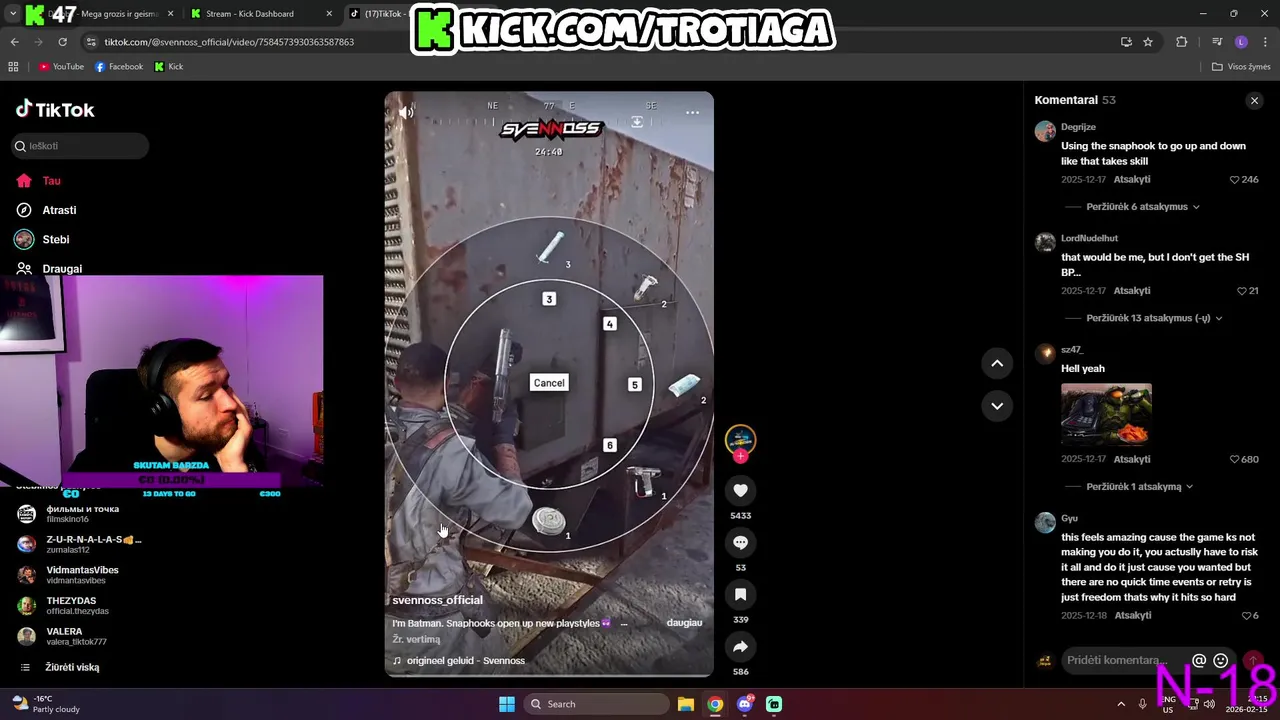Image resolution: width=1280 pixels, height=720 pixels.
Task: Go to the next video with the down arrow
Action: (x=997, y=405)
